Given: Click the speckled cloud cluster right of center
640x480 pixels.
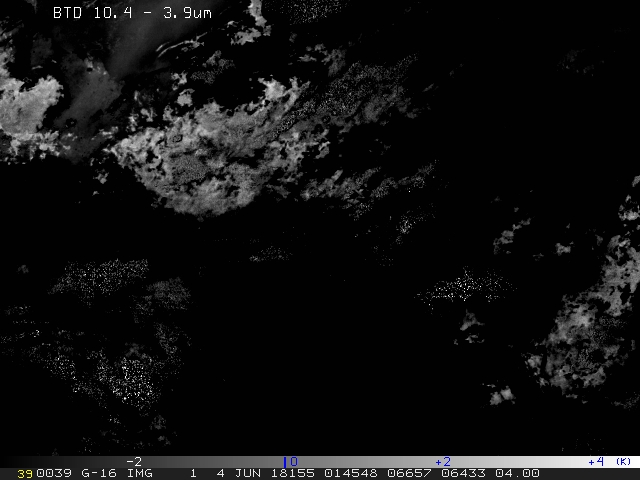Looking at the screenshot, I should pyautogui.click(x=465, y=288).
